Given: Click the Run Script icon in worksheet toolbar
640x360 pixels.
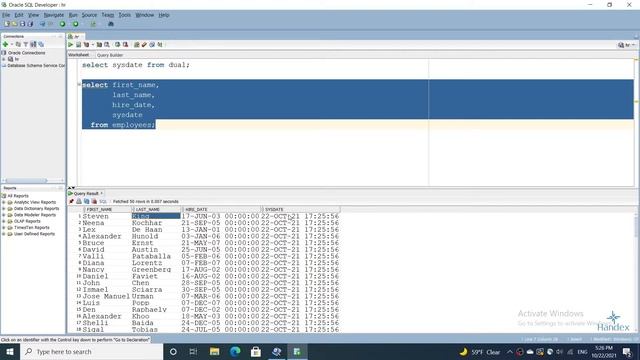Looking at the screenshot, I should click(x=78, y=44).
